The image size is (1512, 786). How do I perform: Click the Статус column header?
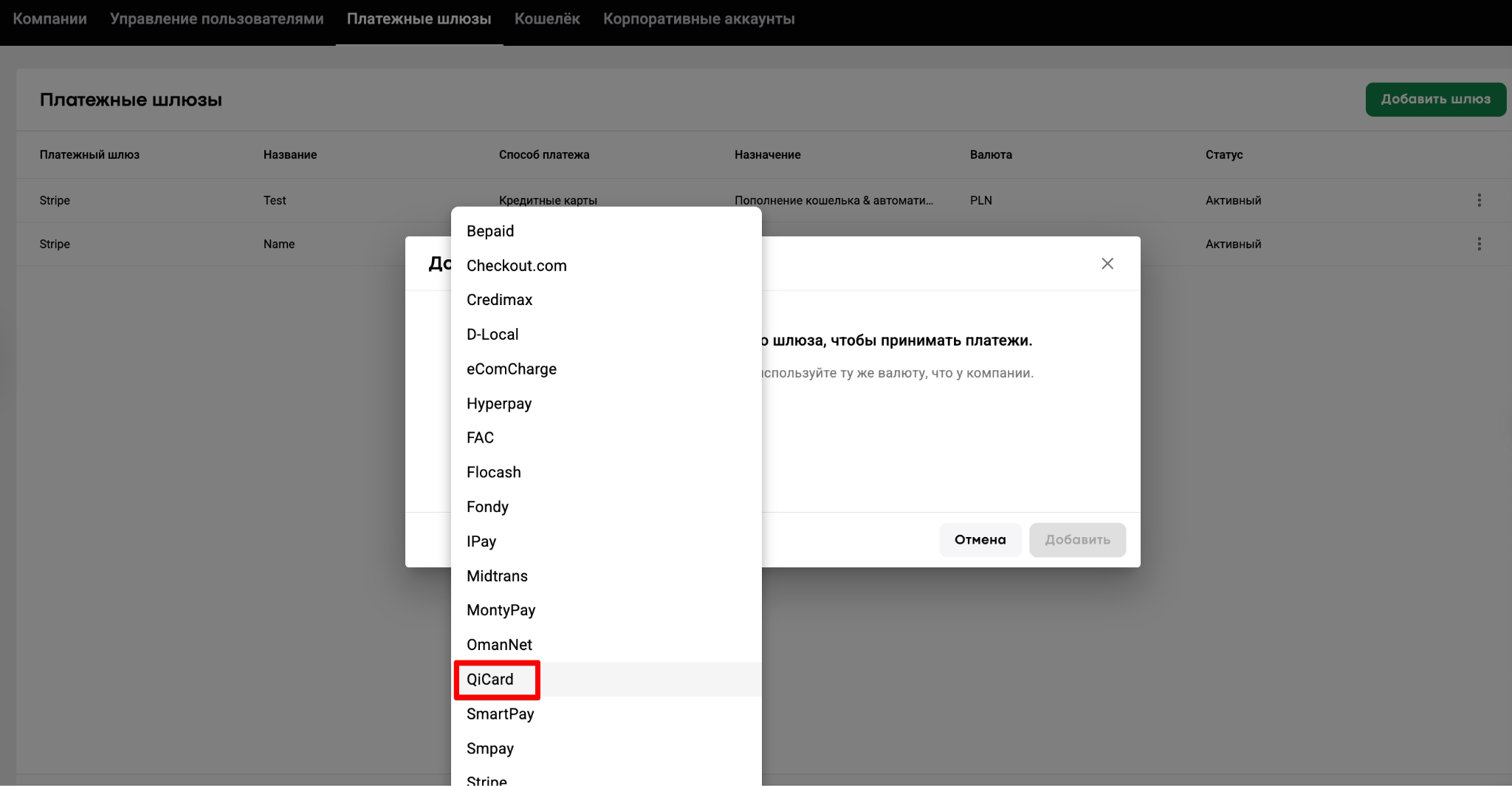click(x=1224, y=155)
